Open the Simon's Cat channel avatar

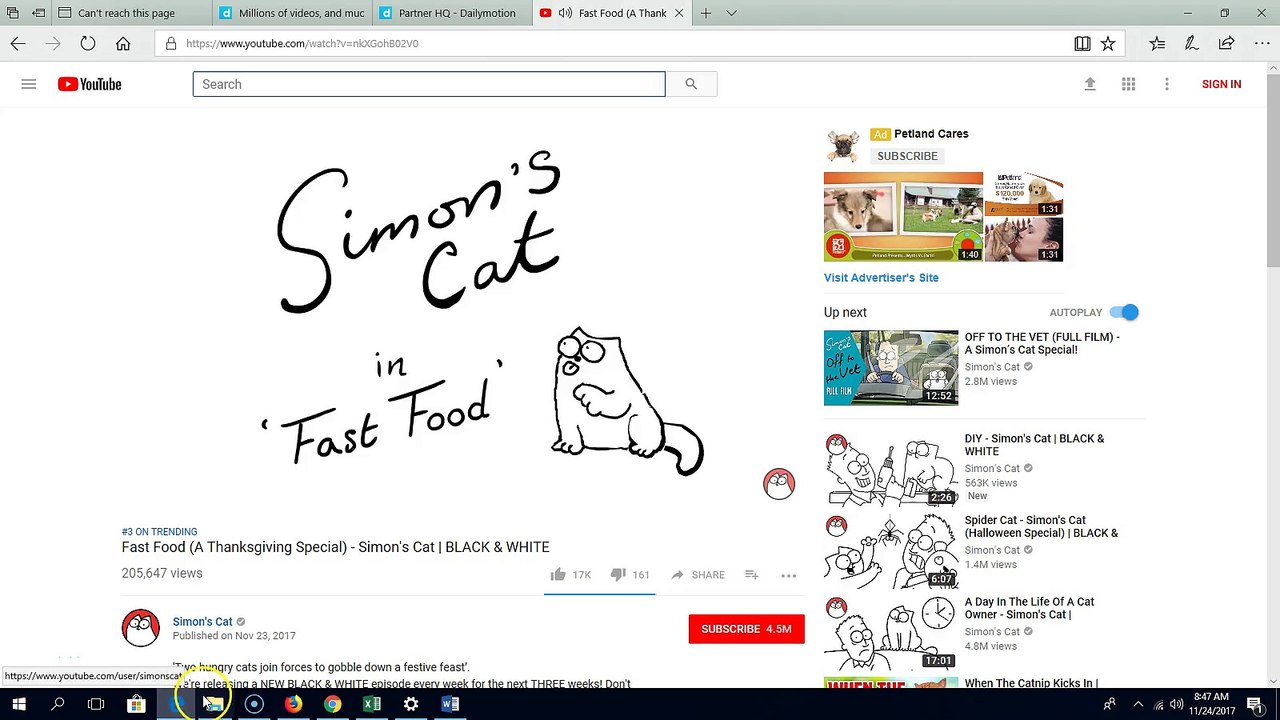pos(140,628)
